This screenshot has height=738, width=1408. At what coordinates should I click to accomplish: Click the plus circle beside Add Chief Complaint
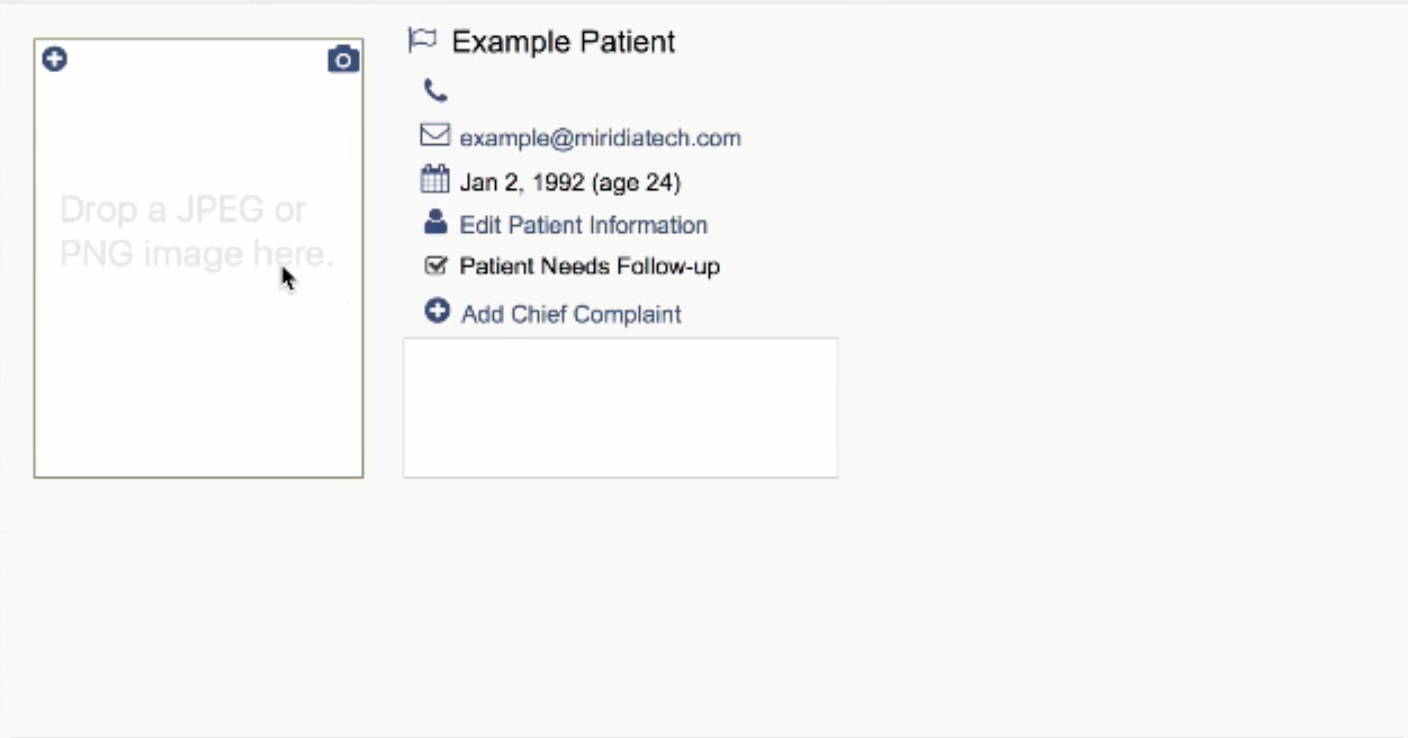pyautogui.click(x=437, y=311)
